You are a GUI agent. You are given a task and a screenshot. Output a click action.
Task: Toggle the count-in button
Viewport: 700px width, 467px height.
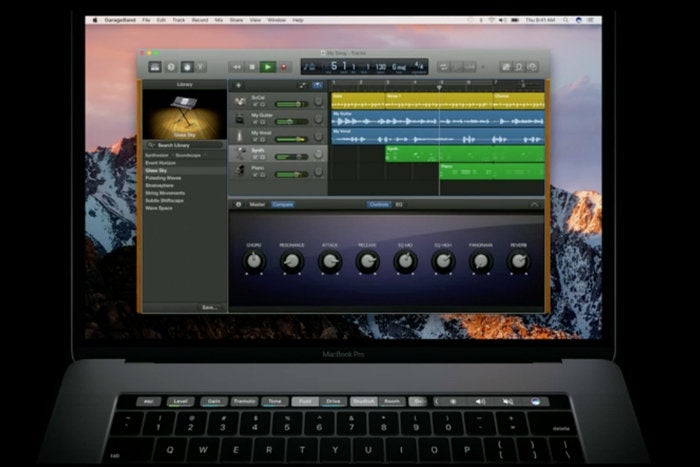[470, 67]
